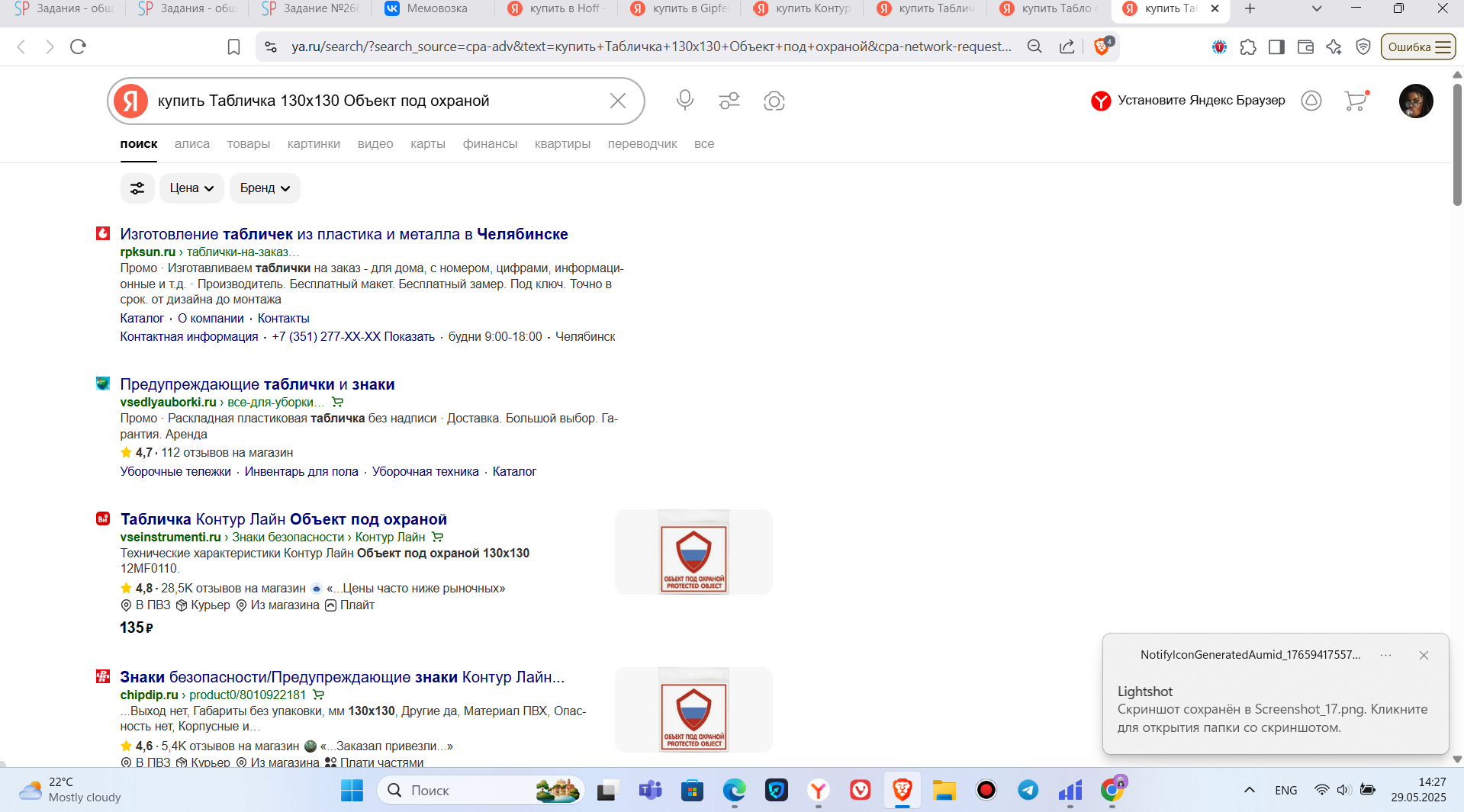Click the search query input field
1464x812 pixels.
378,101
